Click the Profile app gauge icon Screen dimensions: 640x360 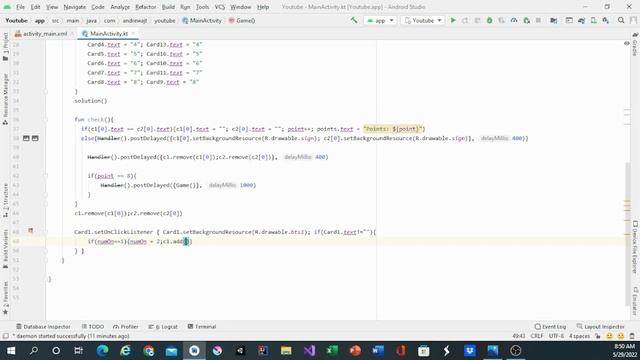click(514, 20)
